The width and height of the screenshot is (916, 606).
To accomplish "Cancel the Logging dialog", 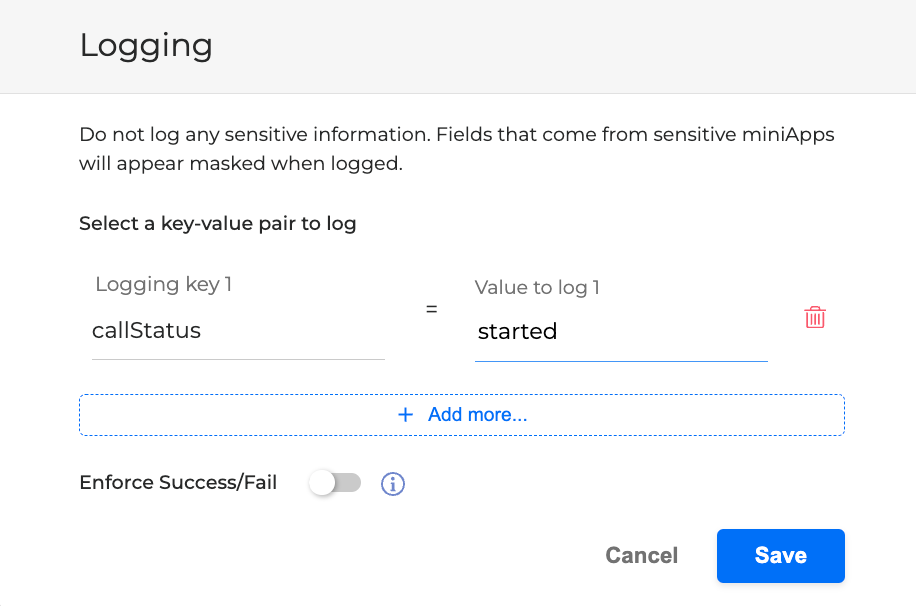I will pyautogui.click(x=641, y=556).
